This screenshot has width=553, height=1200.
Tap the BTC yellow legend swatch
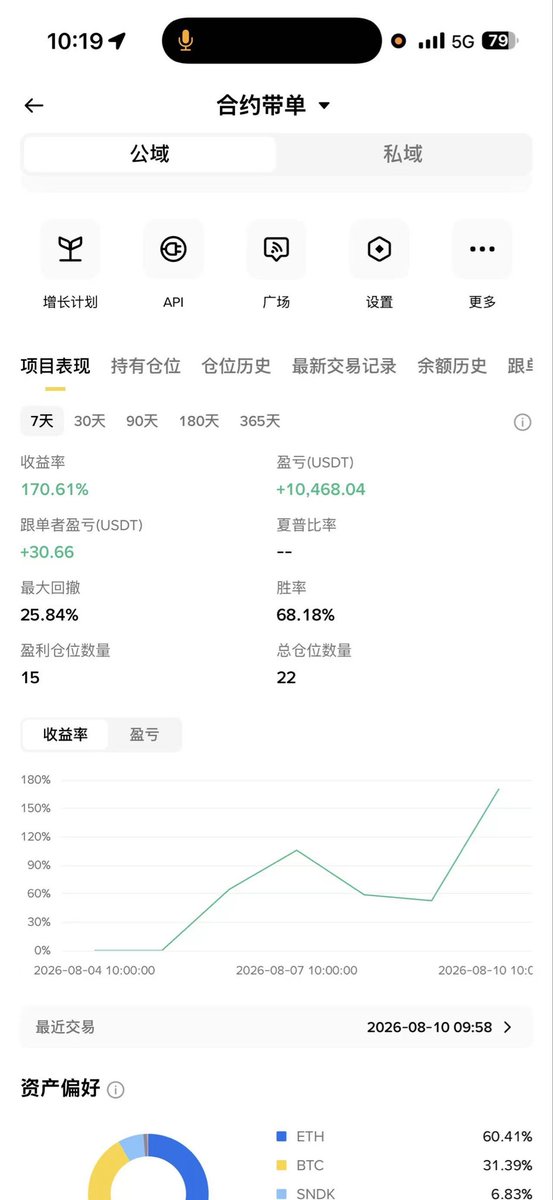tap(281, 1165)
